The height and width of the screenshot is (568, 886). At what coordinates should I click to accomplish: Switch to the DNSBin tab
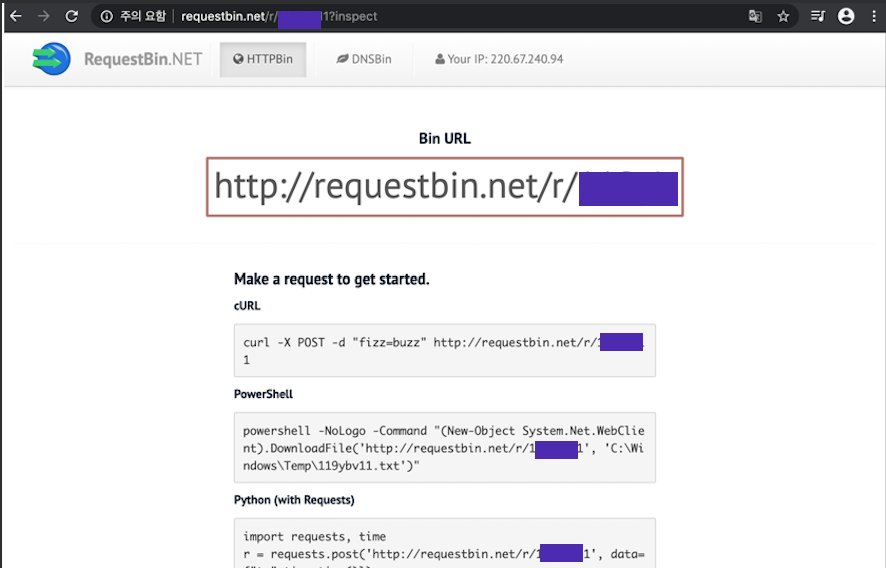(364, 59)
